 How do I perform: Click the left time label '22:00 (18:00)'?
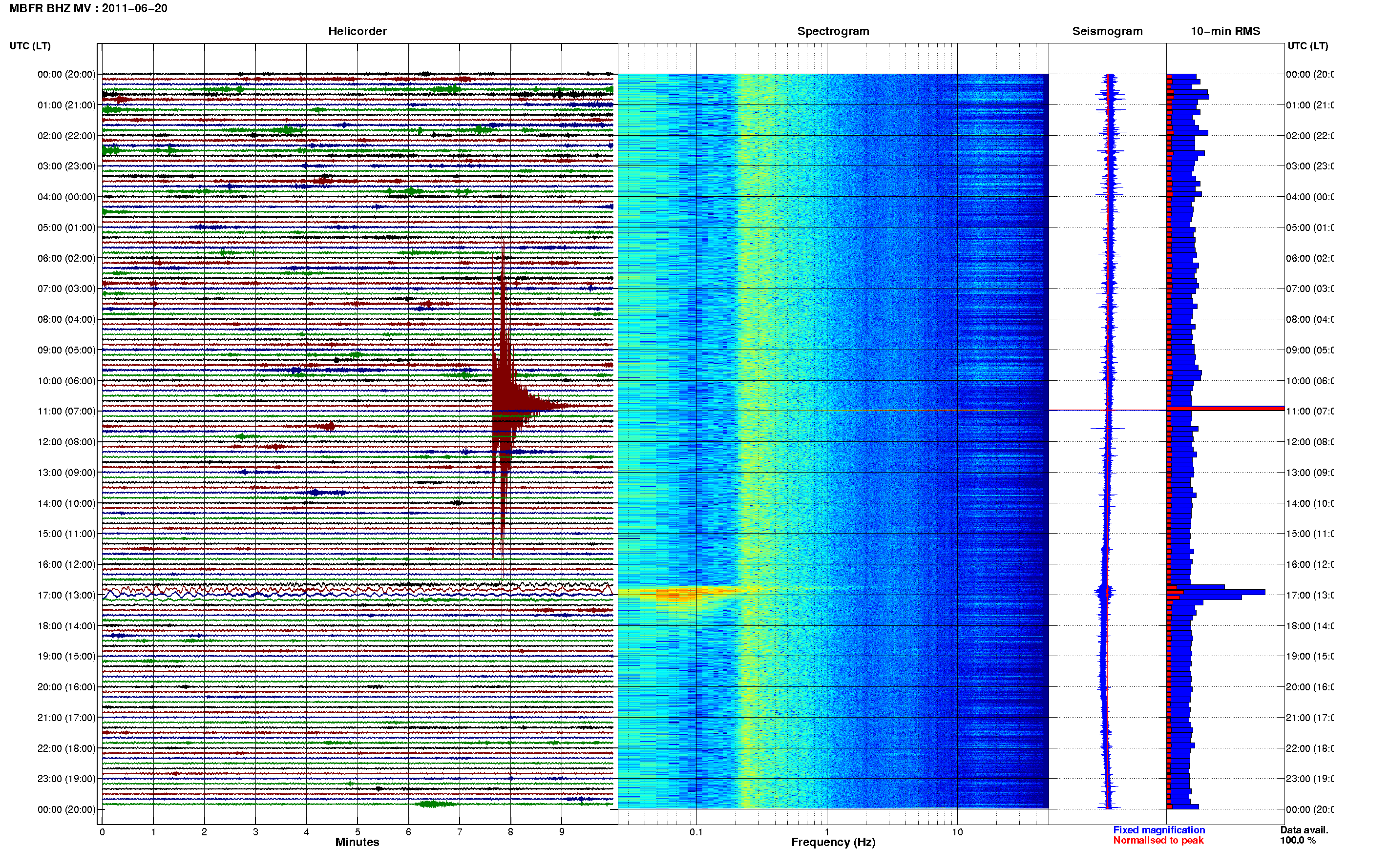(66, 748)
